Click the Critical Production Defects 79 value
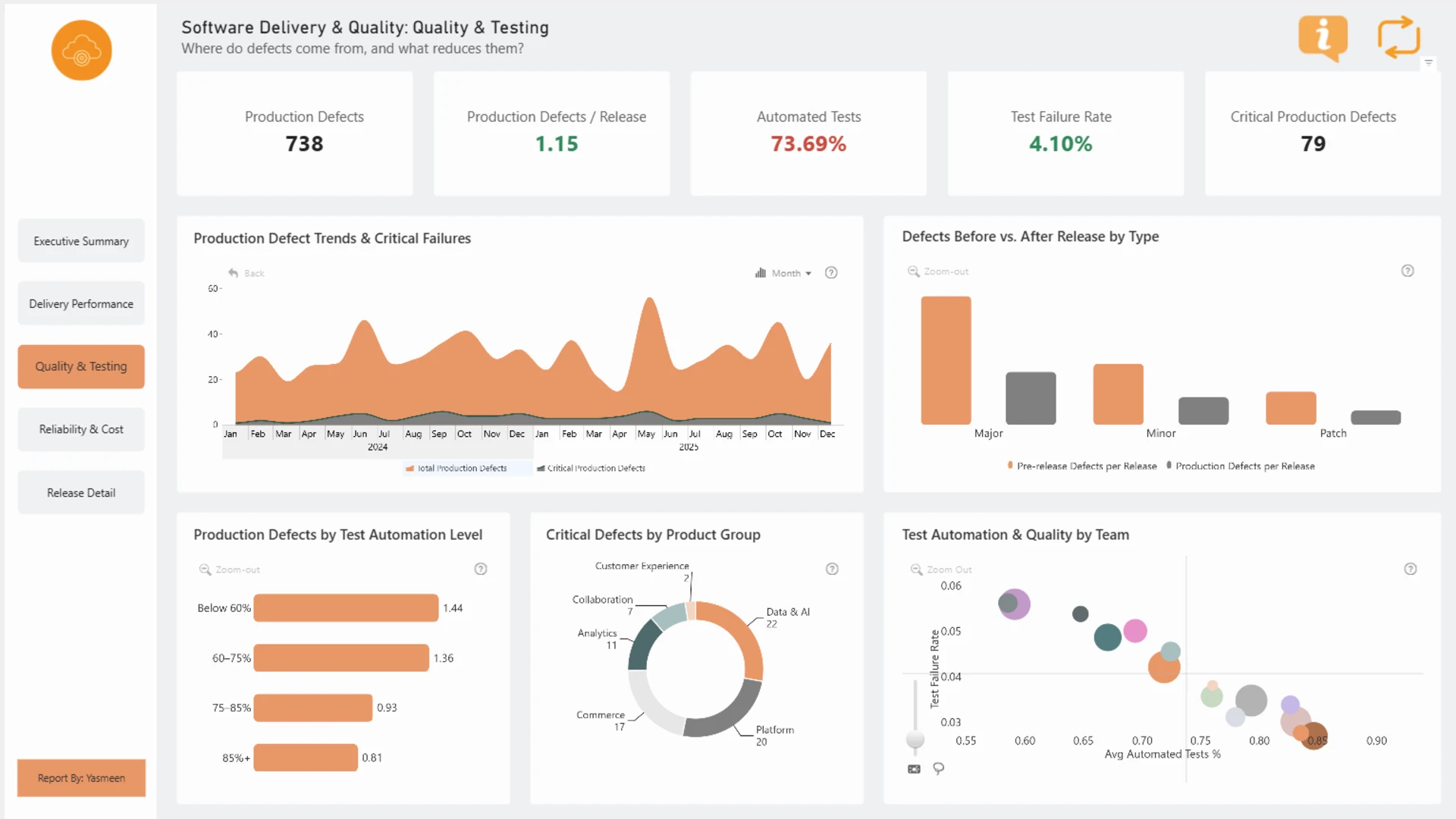This screenshot has width=1456, height=819. pos(1313,144)
